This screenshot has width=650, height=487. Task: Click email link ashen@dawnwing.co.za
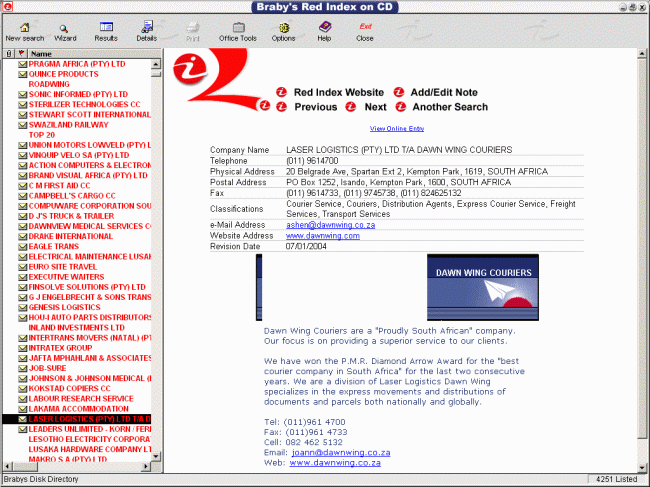[x=330, y=225]
